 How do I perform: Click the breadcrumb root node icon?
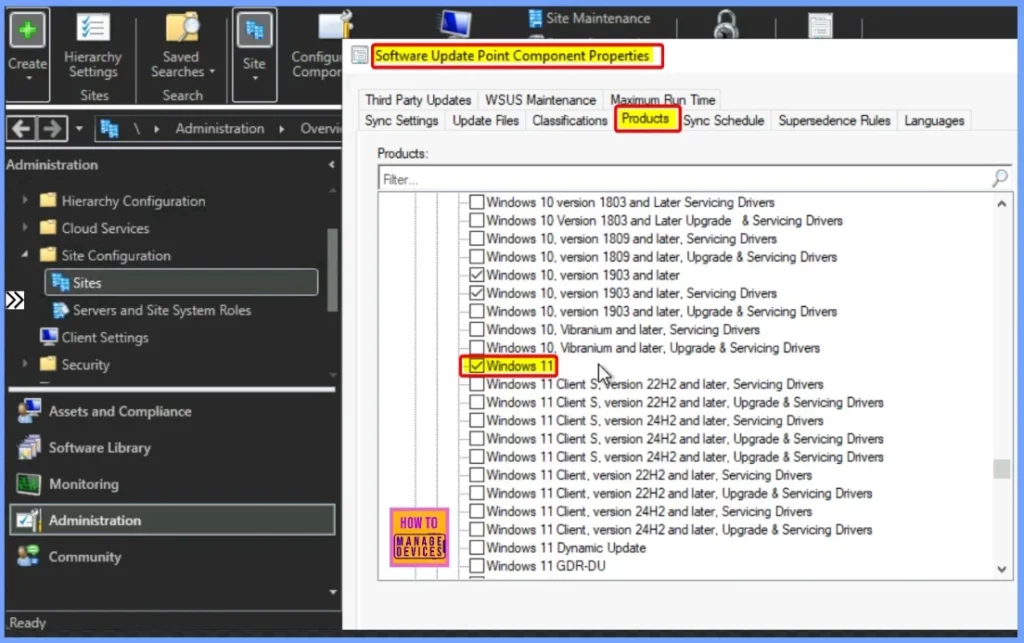point(109,129)
